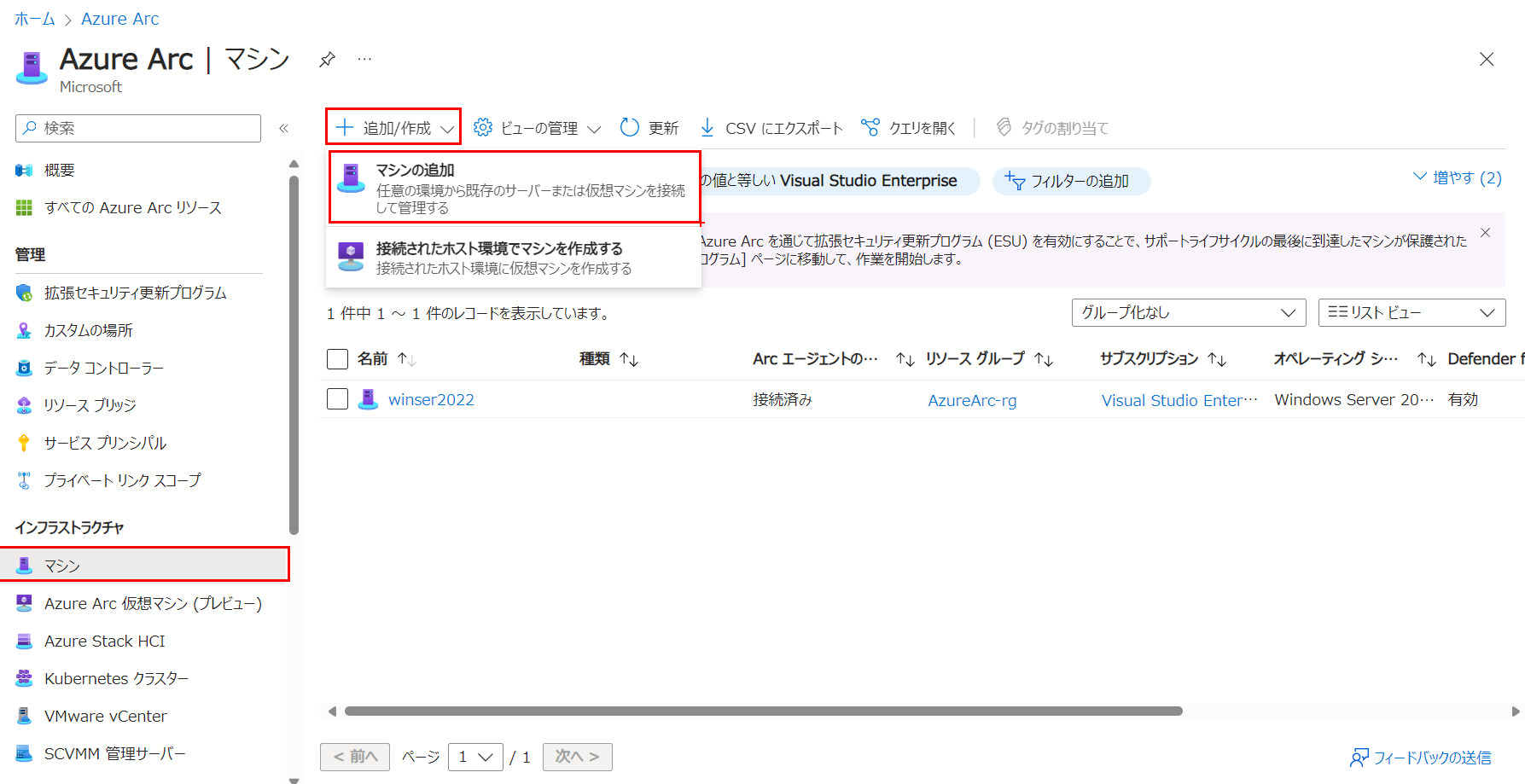
Task: Open the AzureArc-rg resource group link
Action: [x=972, y=400]
